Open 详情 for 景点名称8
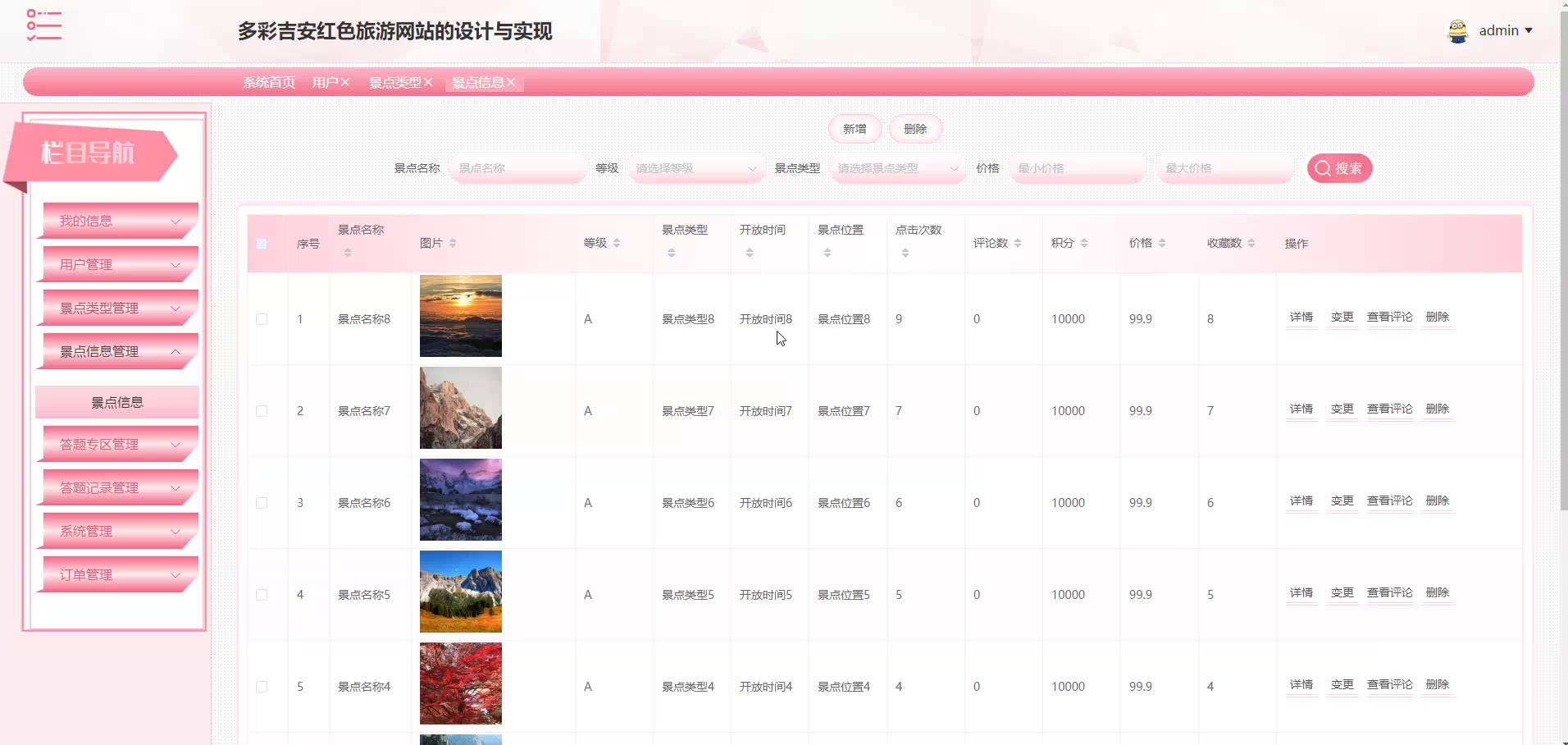 (x=1301, y=318)
